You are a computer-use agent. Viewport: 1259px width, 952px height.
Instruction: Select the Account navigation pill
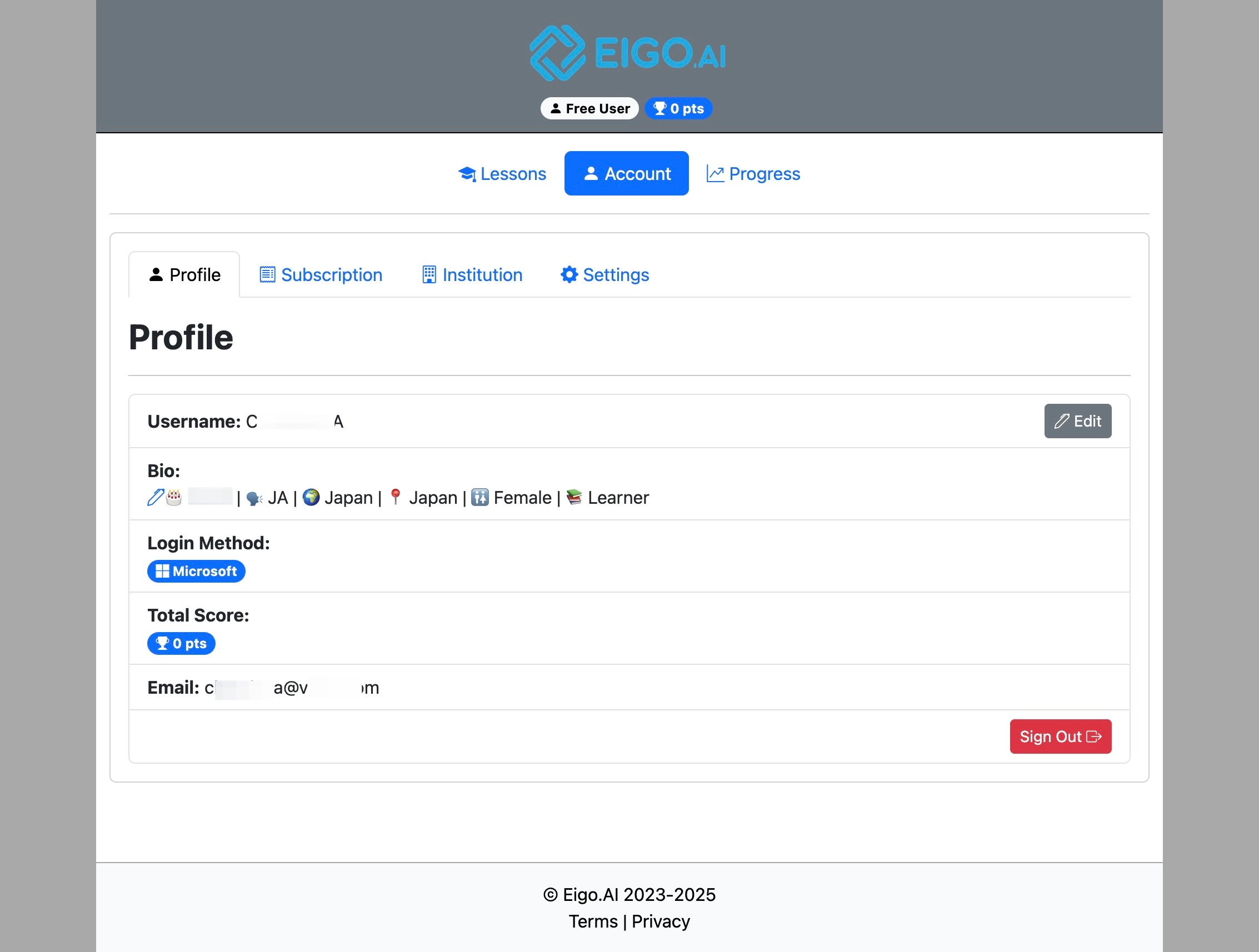tap(626, 173)
